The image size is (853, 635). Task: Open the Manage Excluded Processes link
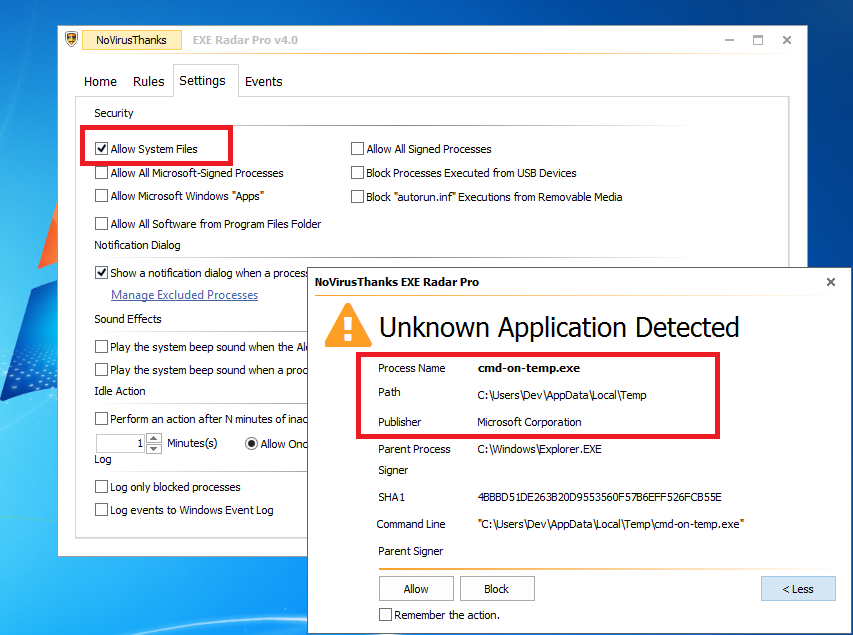point(184,294)
